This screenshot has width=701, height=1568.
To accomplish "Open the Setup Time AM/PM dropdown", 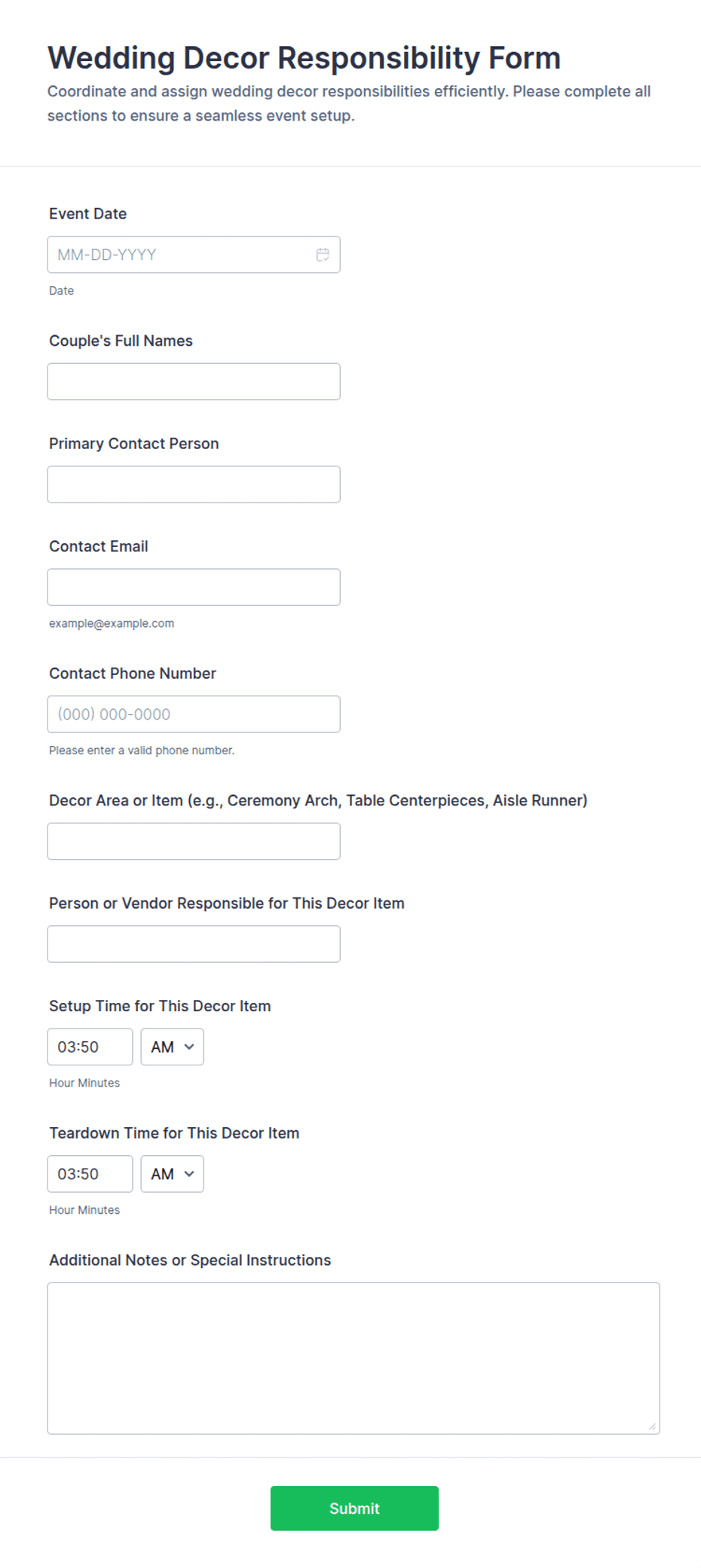I will pyautogui.click(x=172, y=1047).
